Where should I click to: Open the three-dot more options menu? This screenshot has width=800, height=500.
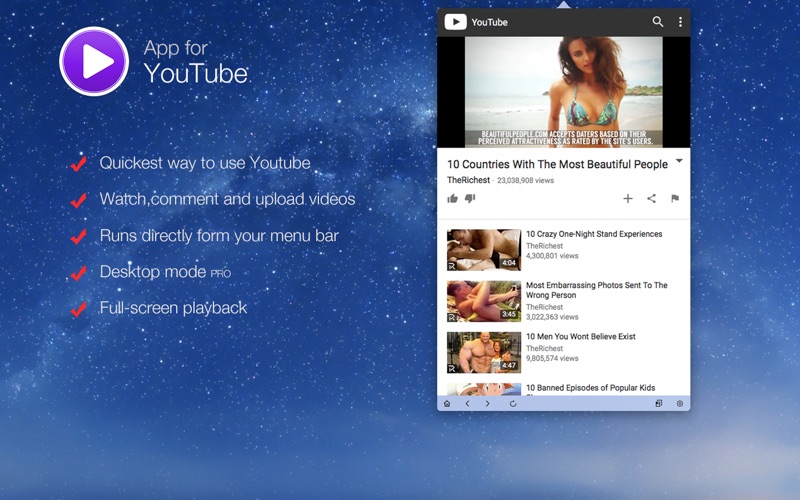click(680, 22)
